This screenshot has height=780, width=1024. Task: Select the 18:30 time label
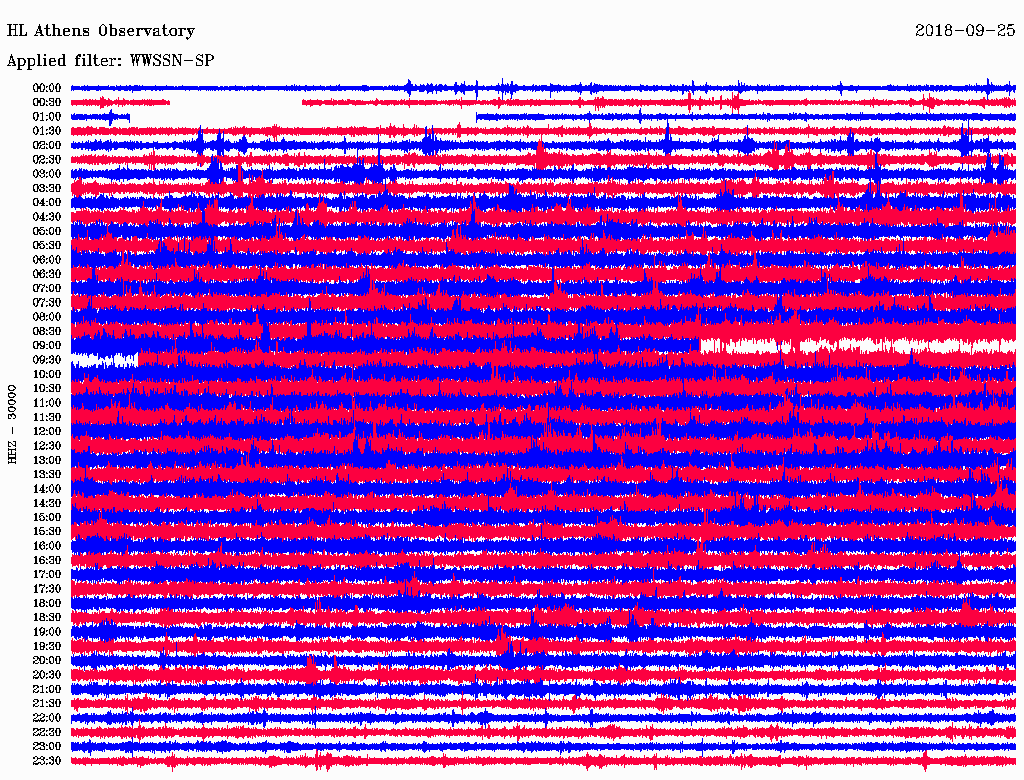pos(47,618)
